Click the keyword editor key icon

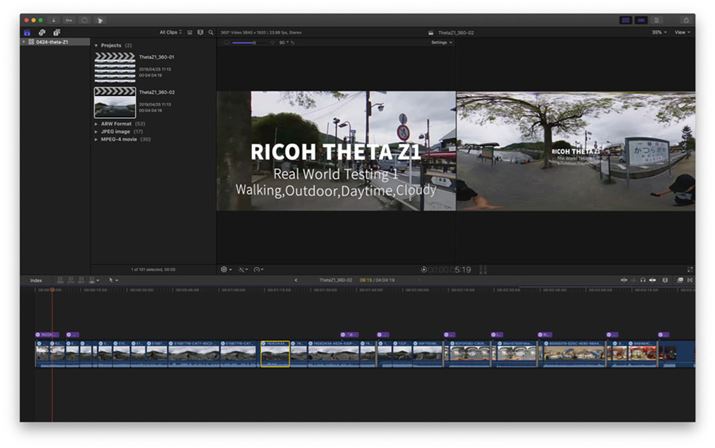(69, 19)
